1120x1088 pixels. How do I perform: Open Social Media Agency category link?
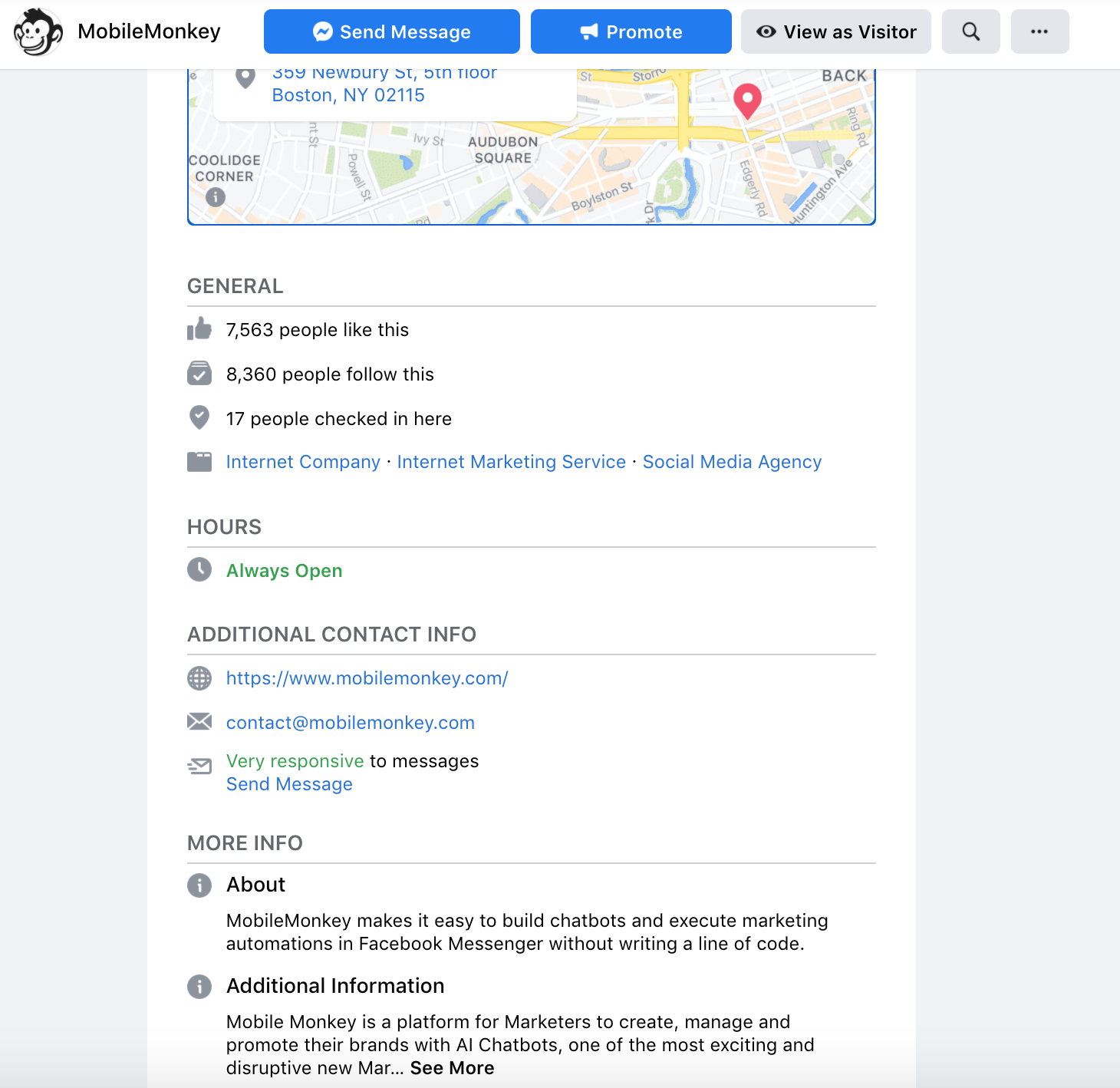point(732,462)
